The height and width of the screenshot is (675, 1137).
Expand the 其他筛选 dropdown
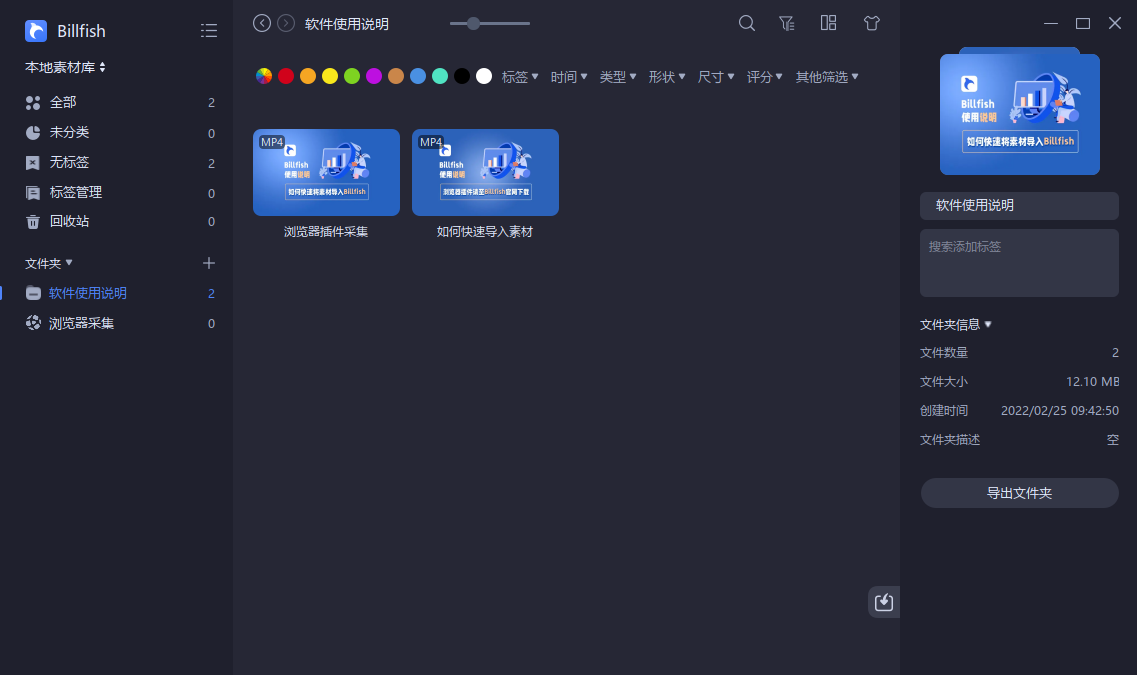click(x=826, y=76)
